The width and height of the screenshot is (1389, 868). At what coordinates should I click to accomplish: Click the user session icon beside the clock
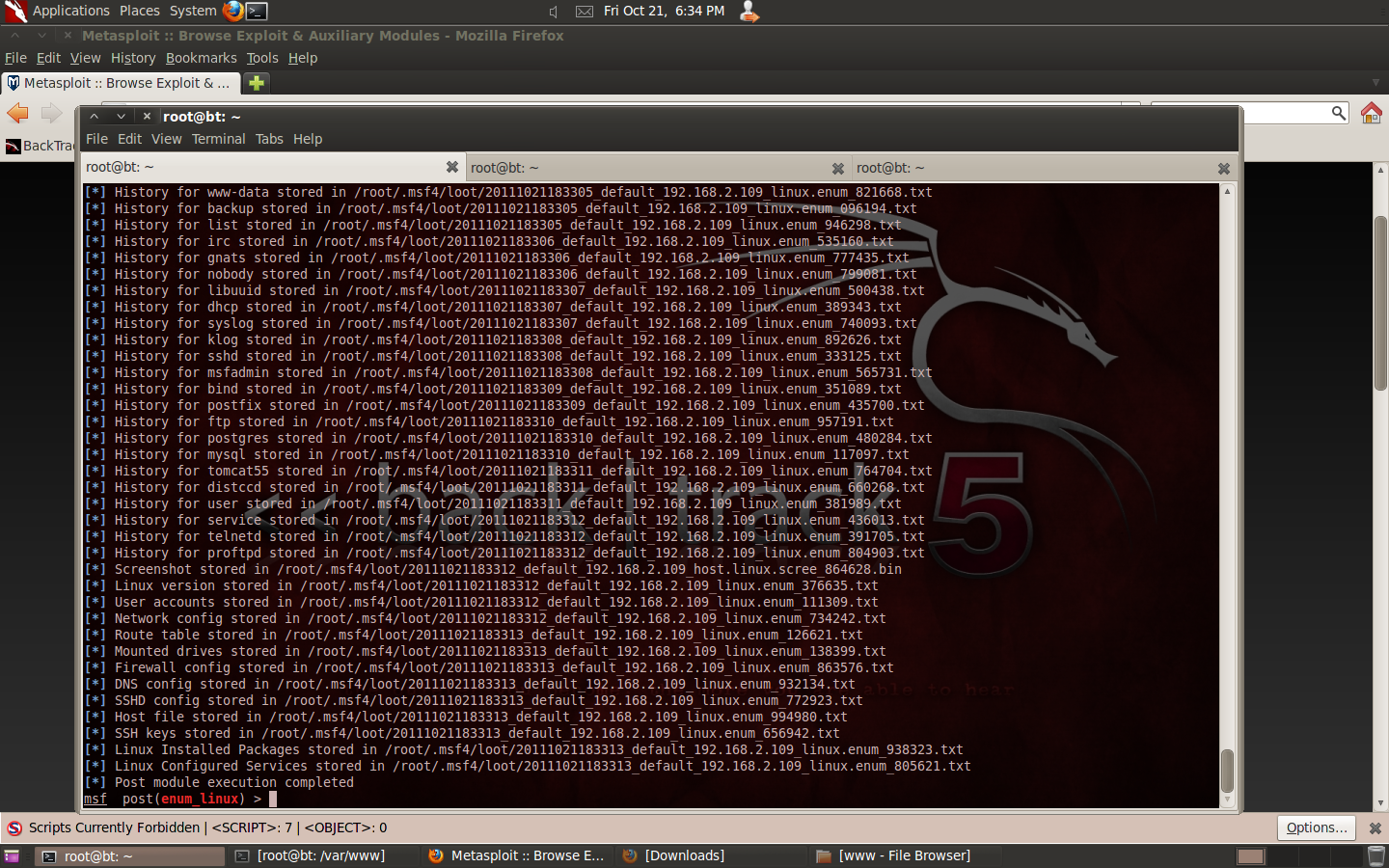749,11
